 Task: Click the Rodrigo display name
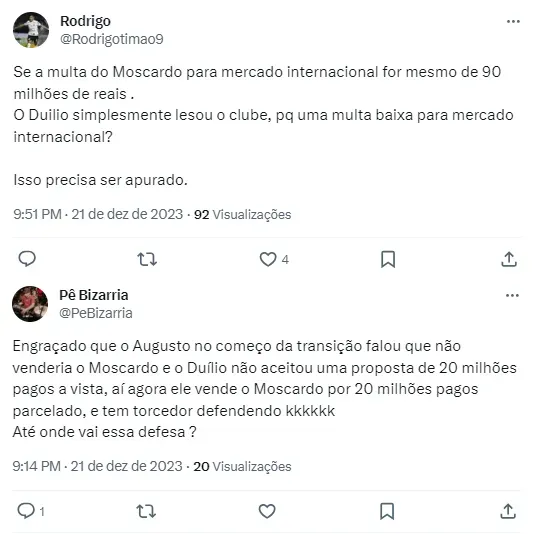[85, 21]
